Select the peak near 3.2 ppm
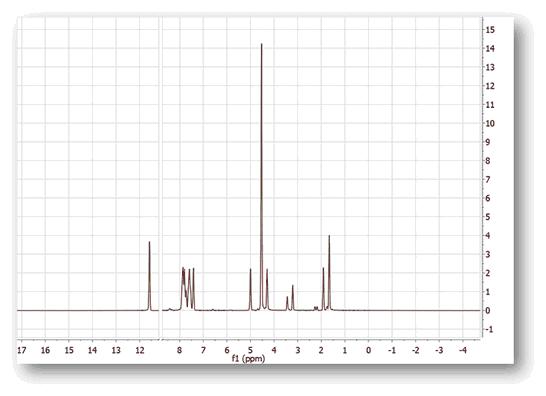 (x=293, y=297)
